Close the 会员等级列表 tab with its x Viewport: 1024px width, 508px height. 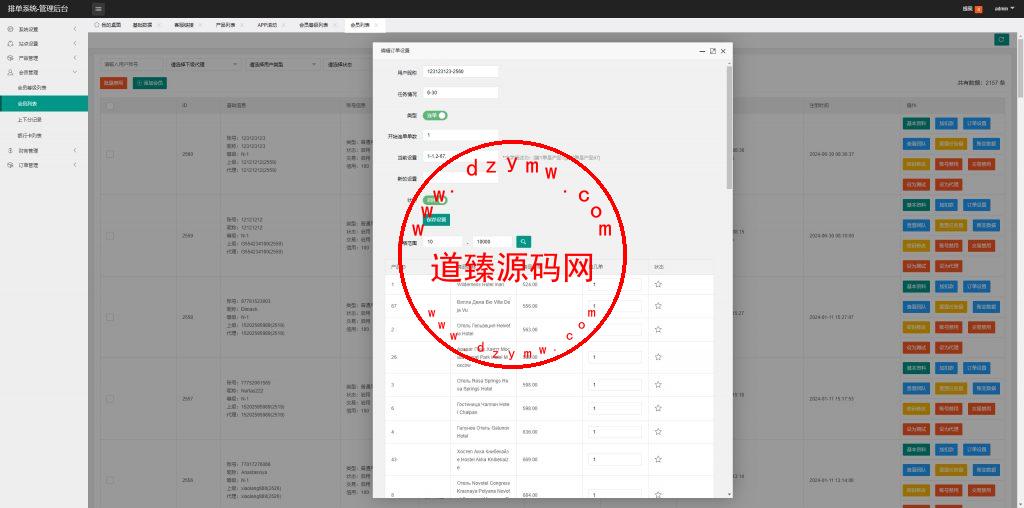coord(334,25)
